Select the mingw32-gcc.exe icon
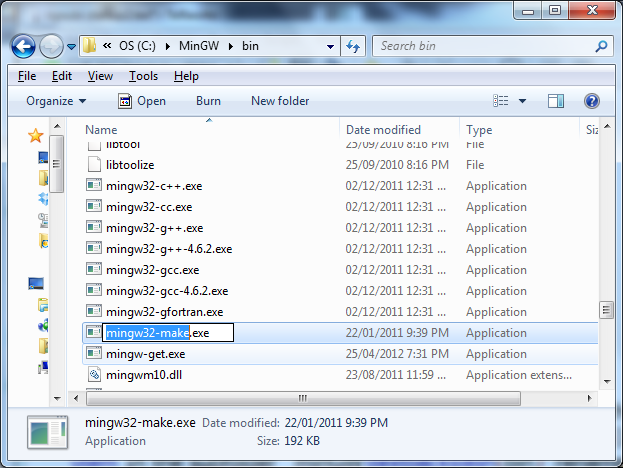 94,269
